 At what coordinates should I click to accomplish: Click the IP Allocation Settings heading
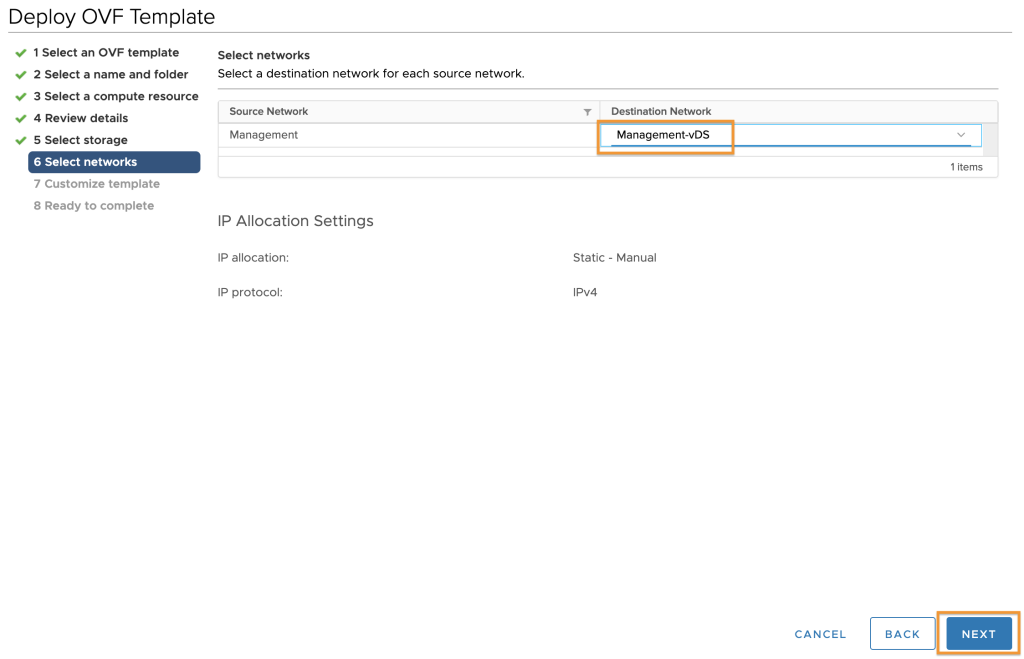click(295, 221)
